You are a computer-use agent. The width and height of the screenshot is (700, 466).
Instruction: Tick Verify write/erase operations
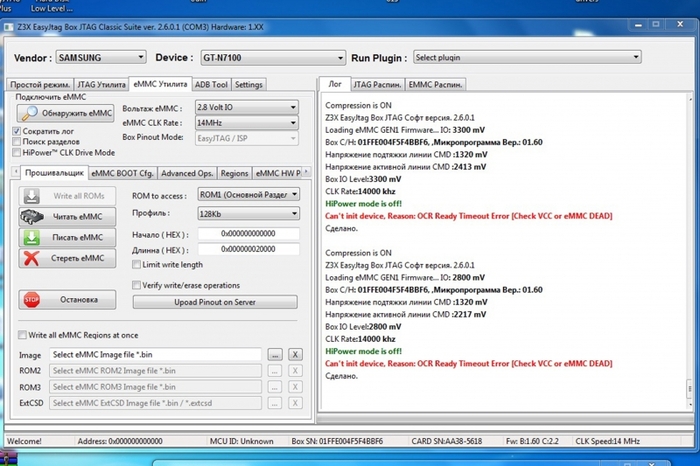(x=137, y=285)
